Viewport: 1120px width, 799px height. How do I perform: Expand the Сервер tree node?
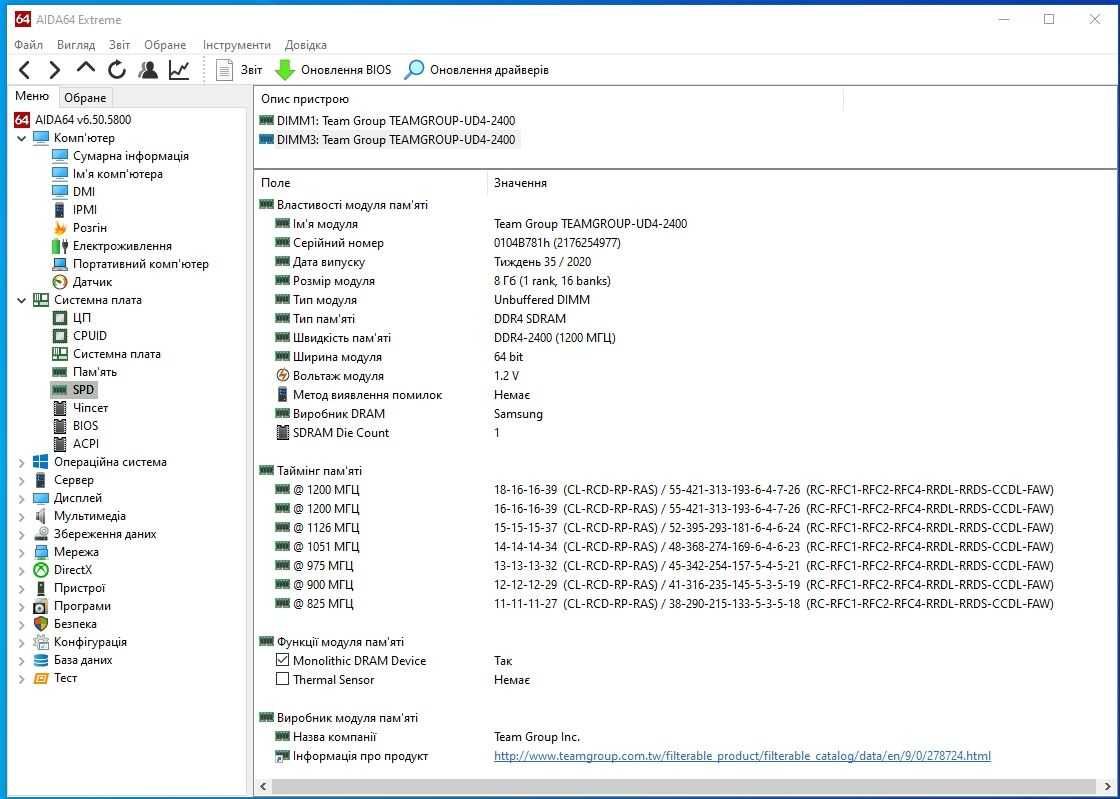21,480
